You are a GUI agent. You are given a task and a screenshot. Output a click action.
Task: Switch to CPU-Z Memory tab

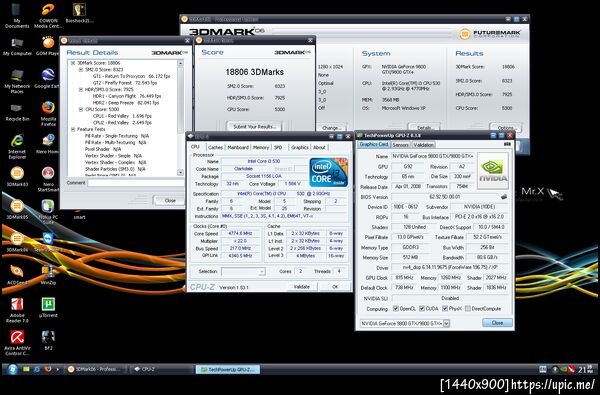(x=261, y=147)
